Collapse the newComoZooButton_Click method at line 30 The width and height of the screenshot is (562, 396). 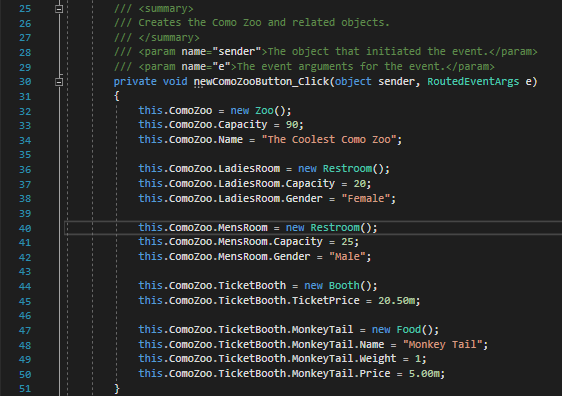[59, 82]
